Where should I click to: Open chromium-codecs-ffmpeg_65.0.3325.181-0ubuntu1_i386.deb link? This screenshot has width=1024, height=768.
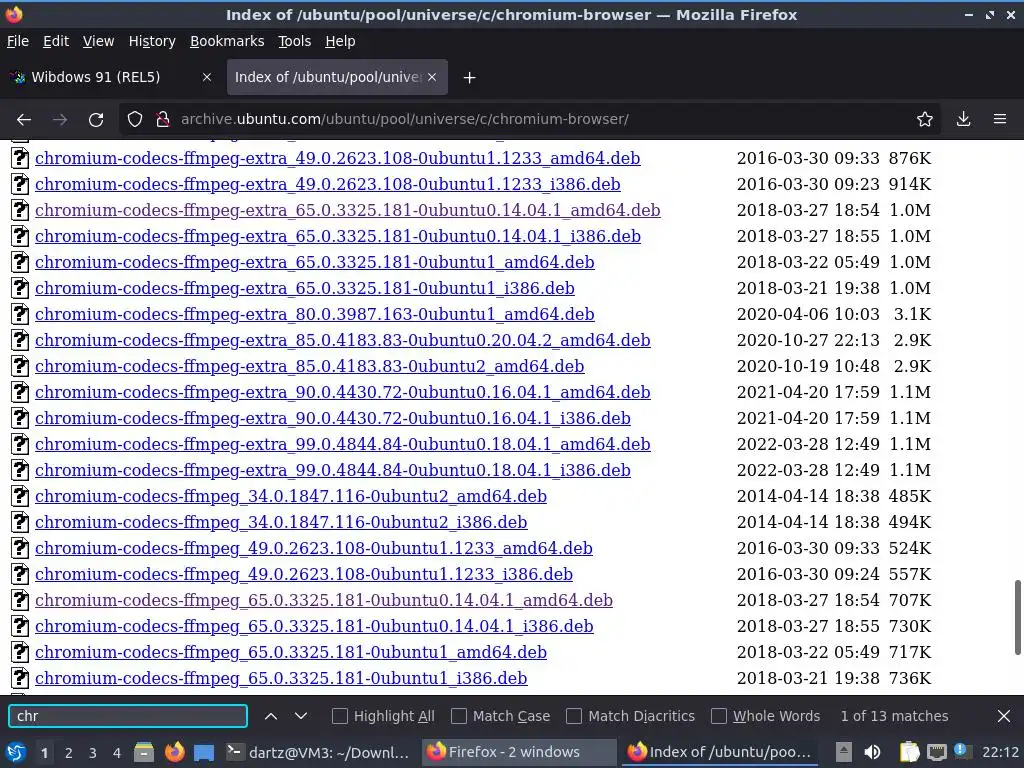tap(281, 678)
